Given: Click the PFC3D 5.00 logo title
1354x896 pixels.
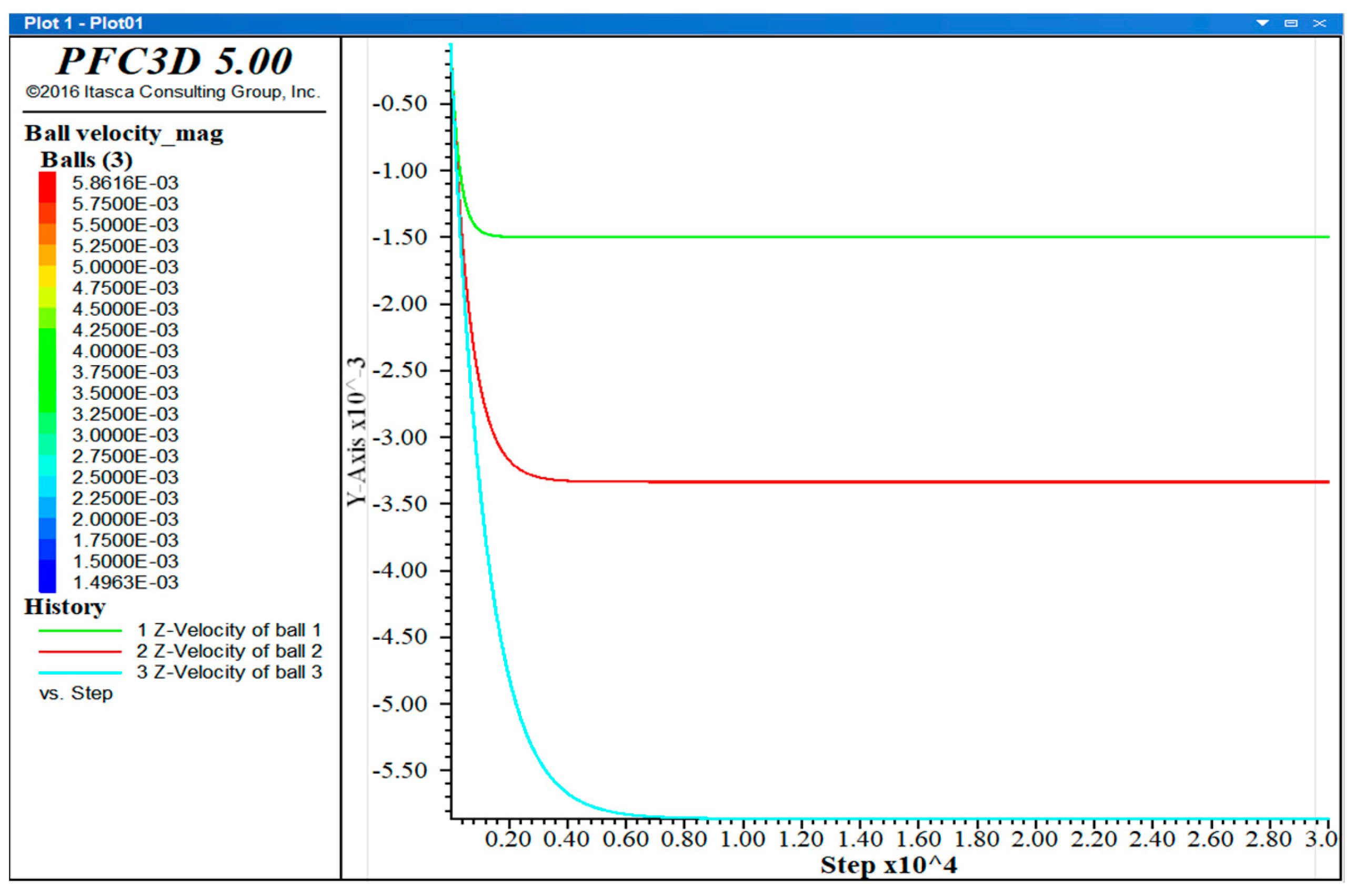Looking at the screenshot, I should 174,61.
